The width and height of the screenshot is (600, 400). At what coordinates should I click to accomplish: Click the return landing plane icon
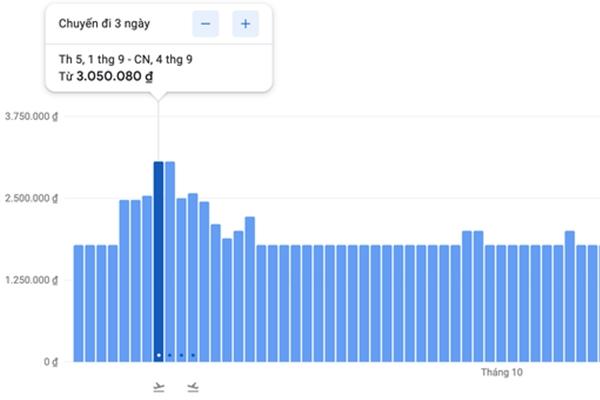point(193,386)
